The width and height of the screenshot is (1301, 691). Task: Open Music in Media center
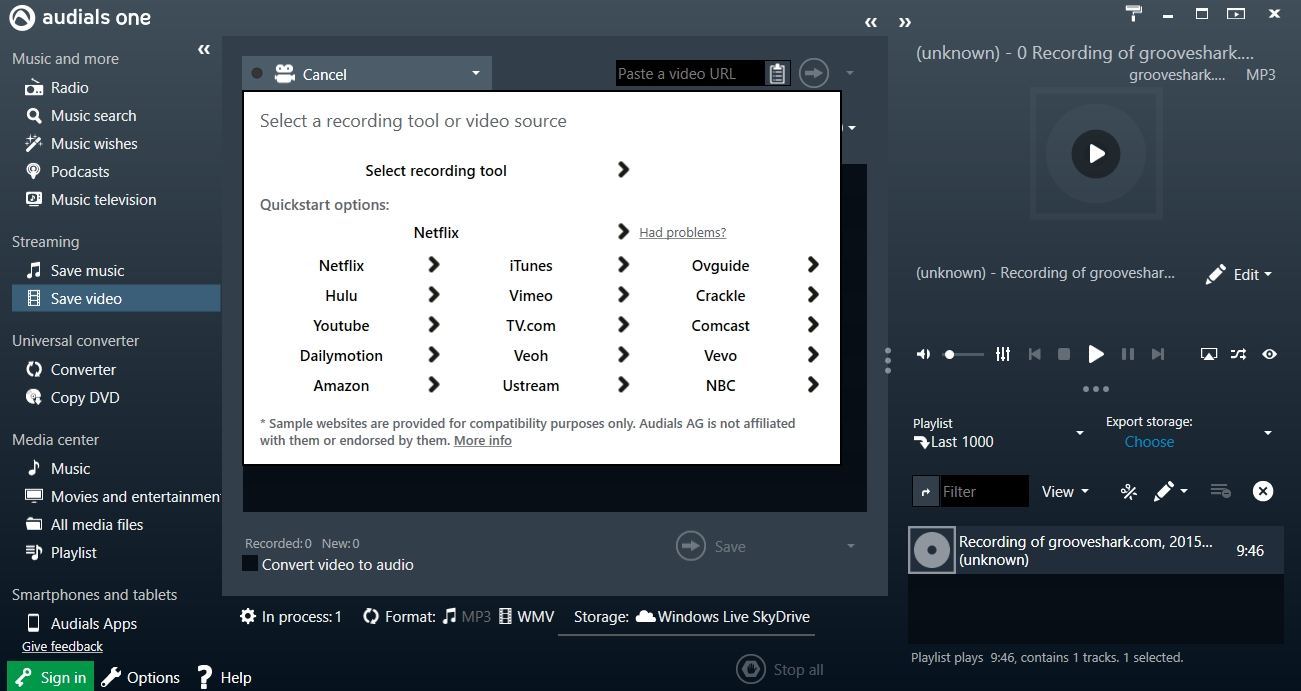coord(70,469)
